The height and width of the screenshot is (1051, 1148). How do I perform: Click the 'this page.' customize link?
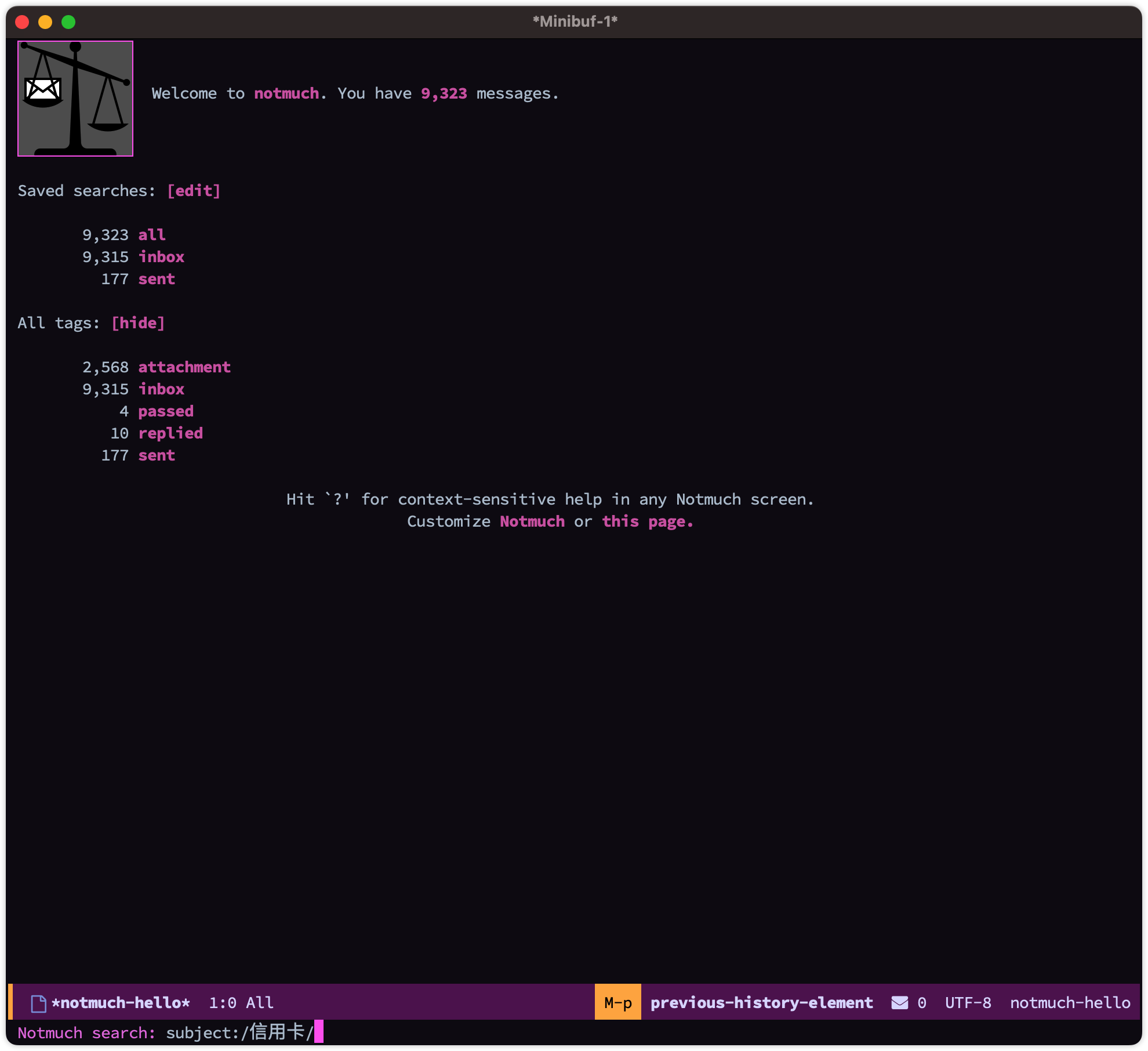click(x=648, y=521)
